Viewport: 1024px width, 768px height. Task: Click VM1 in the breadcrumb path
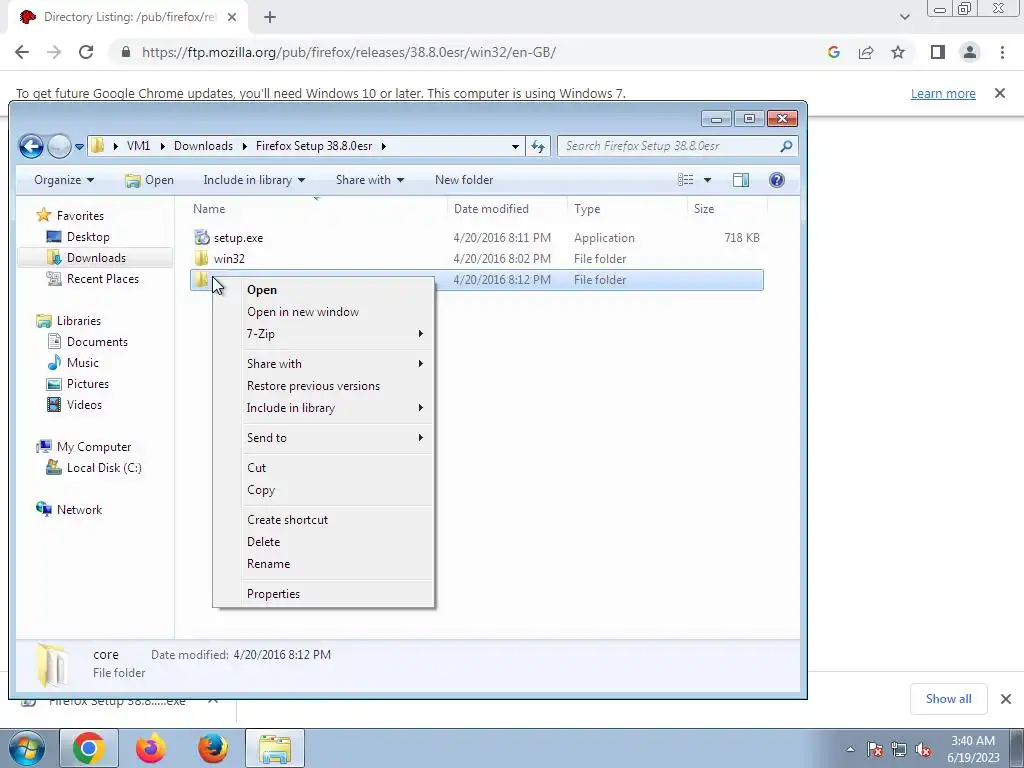(138, 146)
